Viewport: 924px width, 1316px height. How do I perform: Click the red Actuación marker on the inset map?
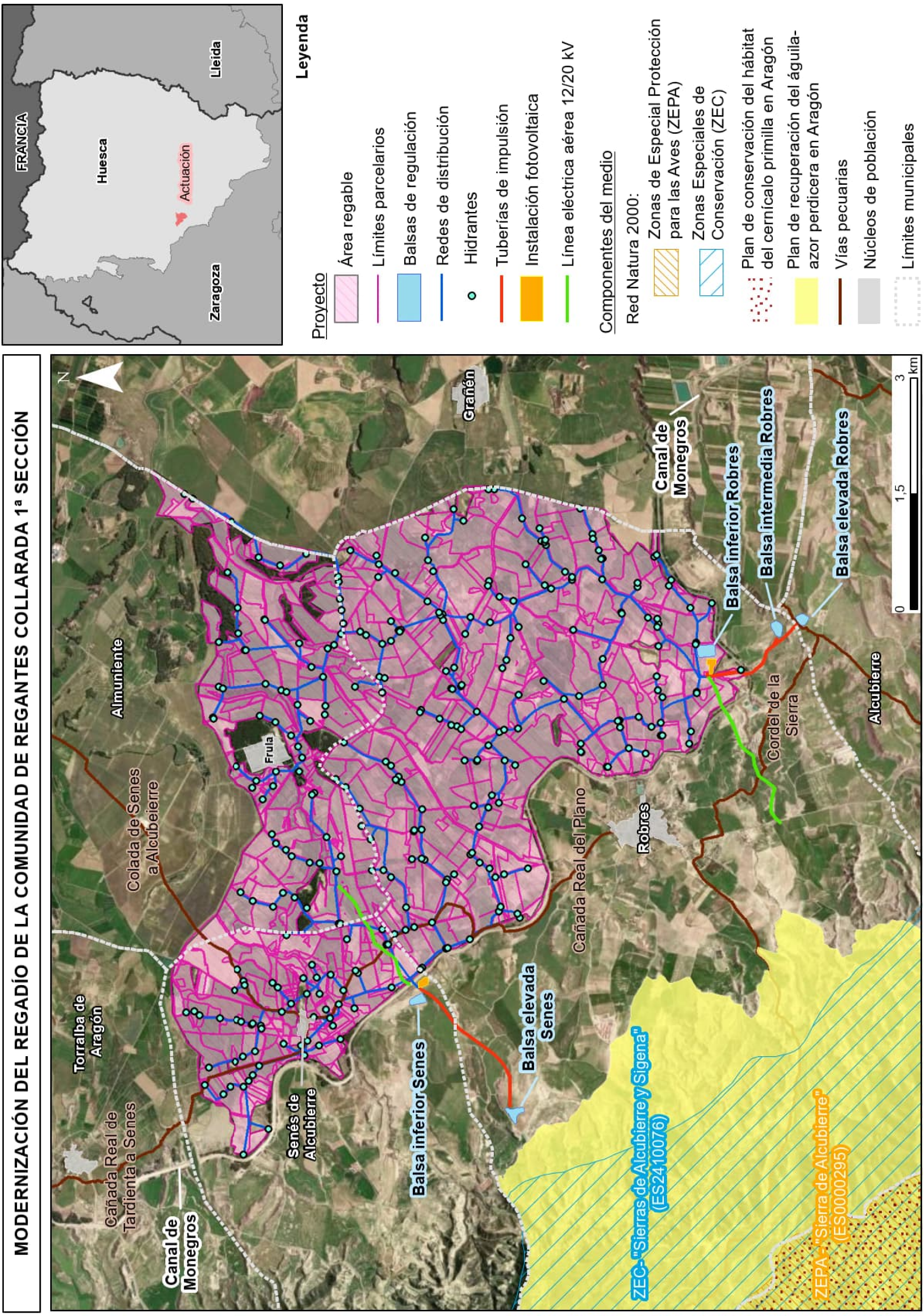pyautogui.click(x=181, y=219)
